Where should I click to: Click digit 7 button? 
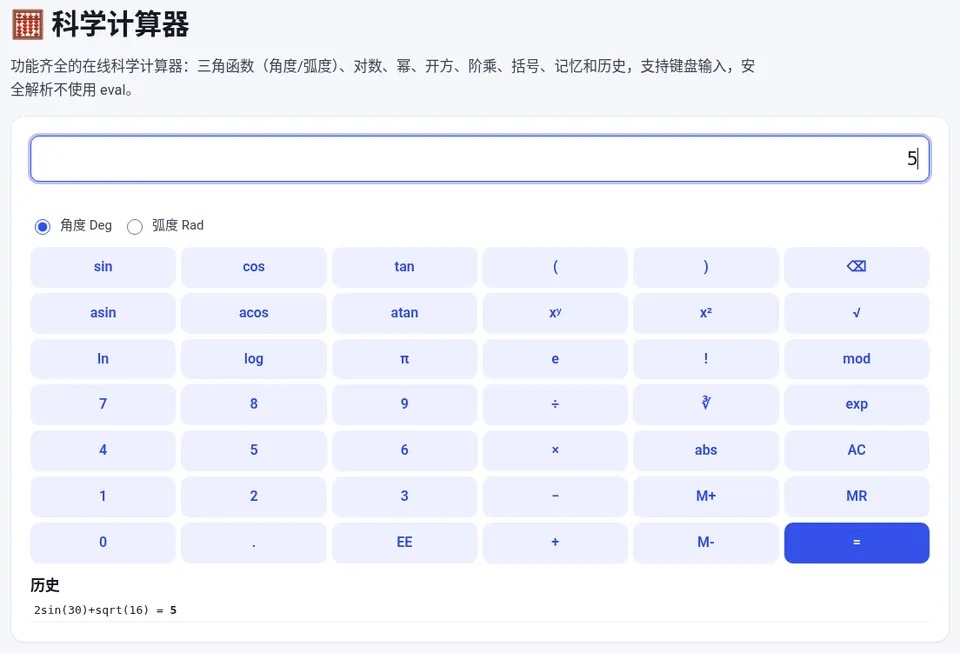tap(103, 404)
